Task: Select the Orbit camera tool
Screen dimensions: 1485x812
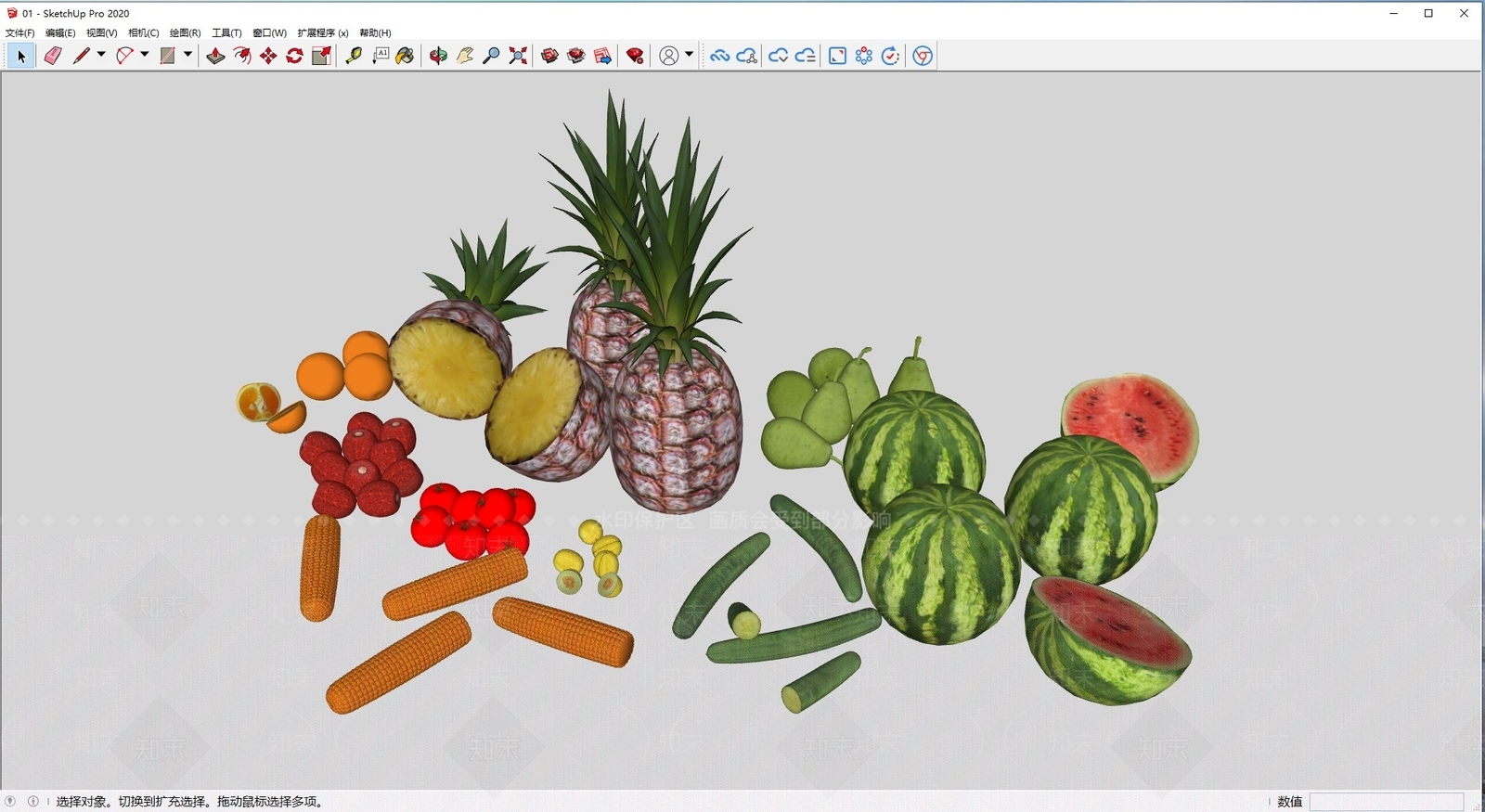Action: pyautogui.click(x=438, y=56)
